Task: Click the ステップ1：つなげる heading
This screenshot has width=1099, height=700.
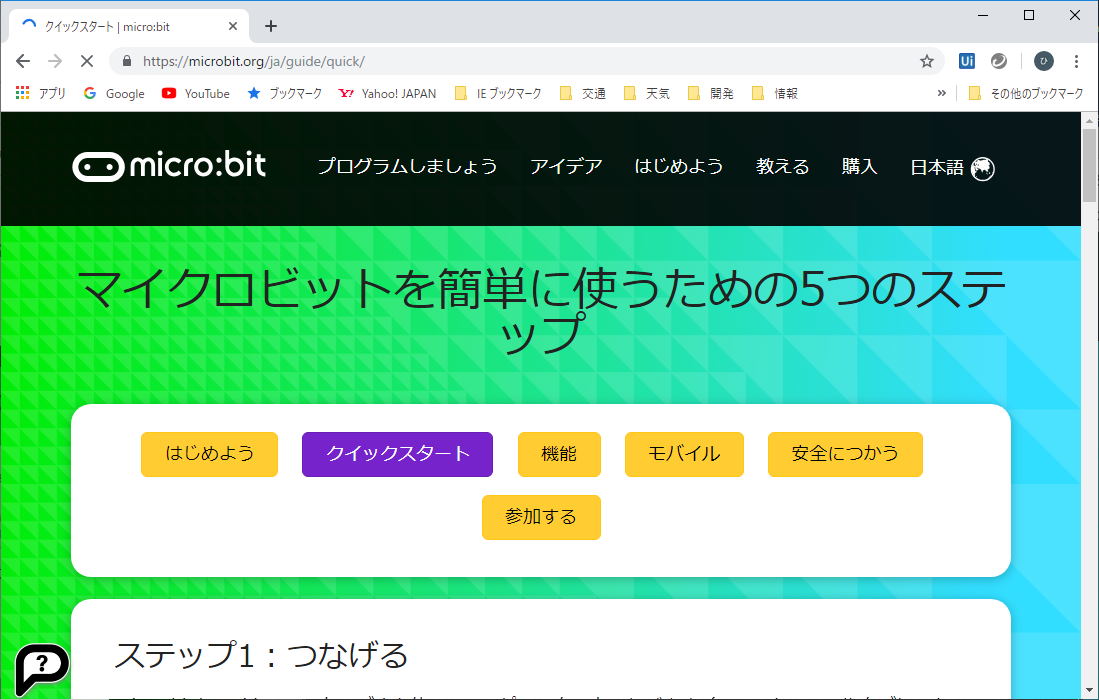Action: [261, 656]
